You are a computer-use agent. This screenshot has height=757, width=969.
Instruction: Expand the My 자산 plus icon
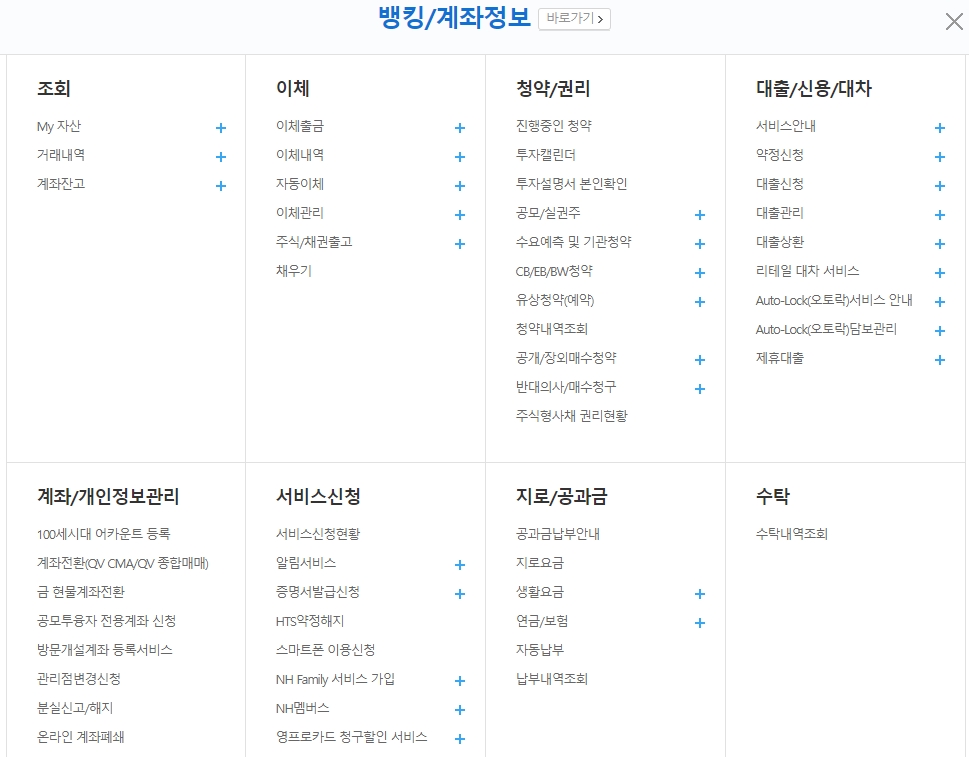pyautogui.click(x=219, y=128)
